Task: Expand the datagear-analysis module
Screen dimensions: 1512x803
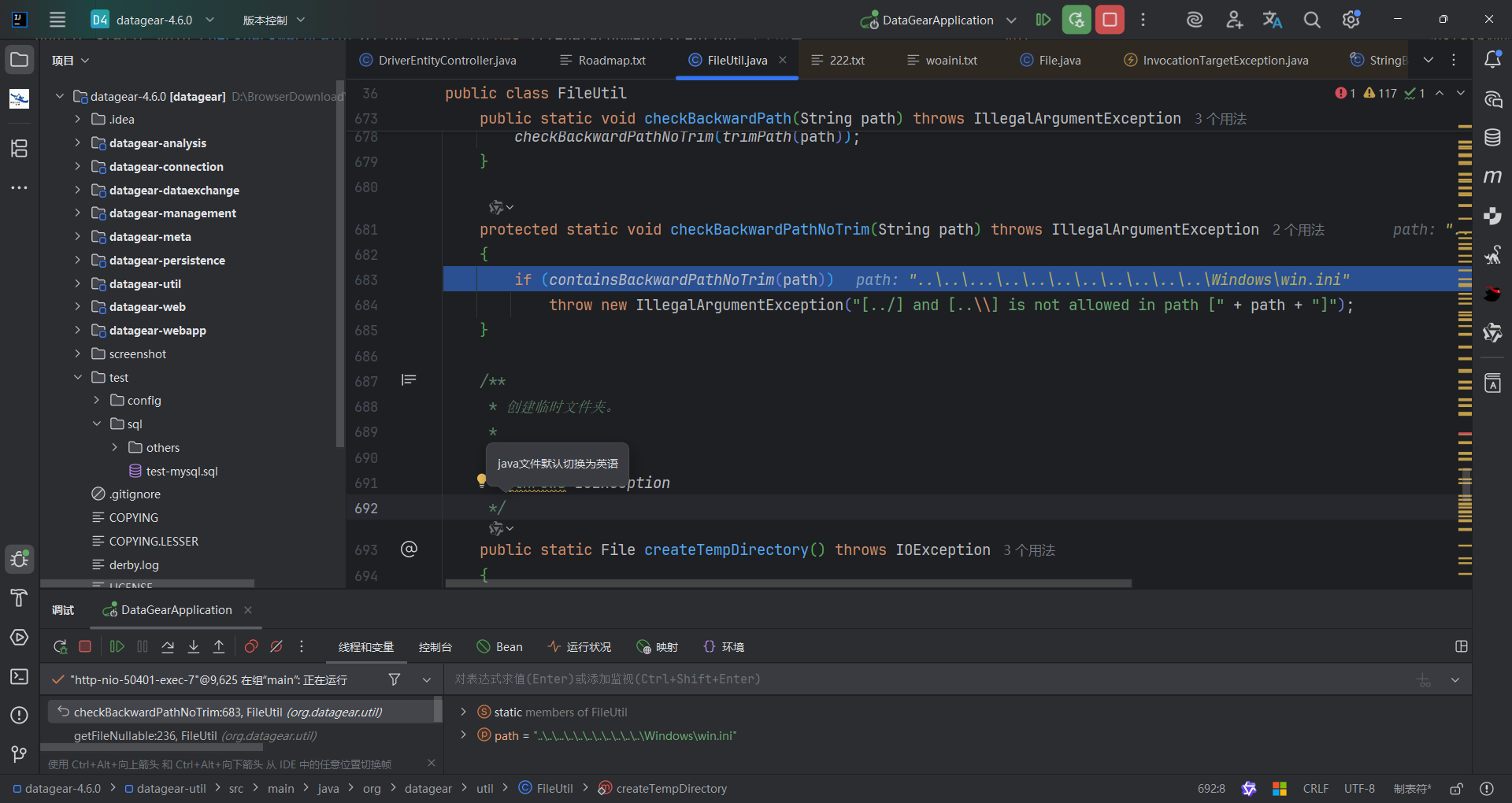Action: click(x=77, y=142)
